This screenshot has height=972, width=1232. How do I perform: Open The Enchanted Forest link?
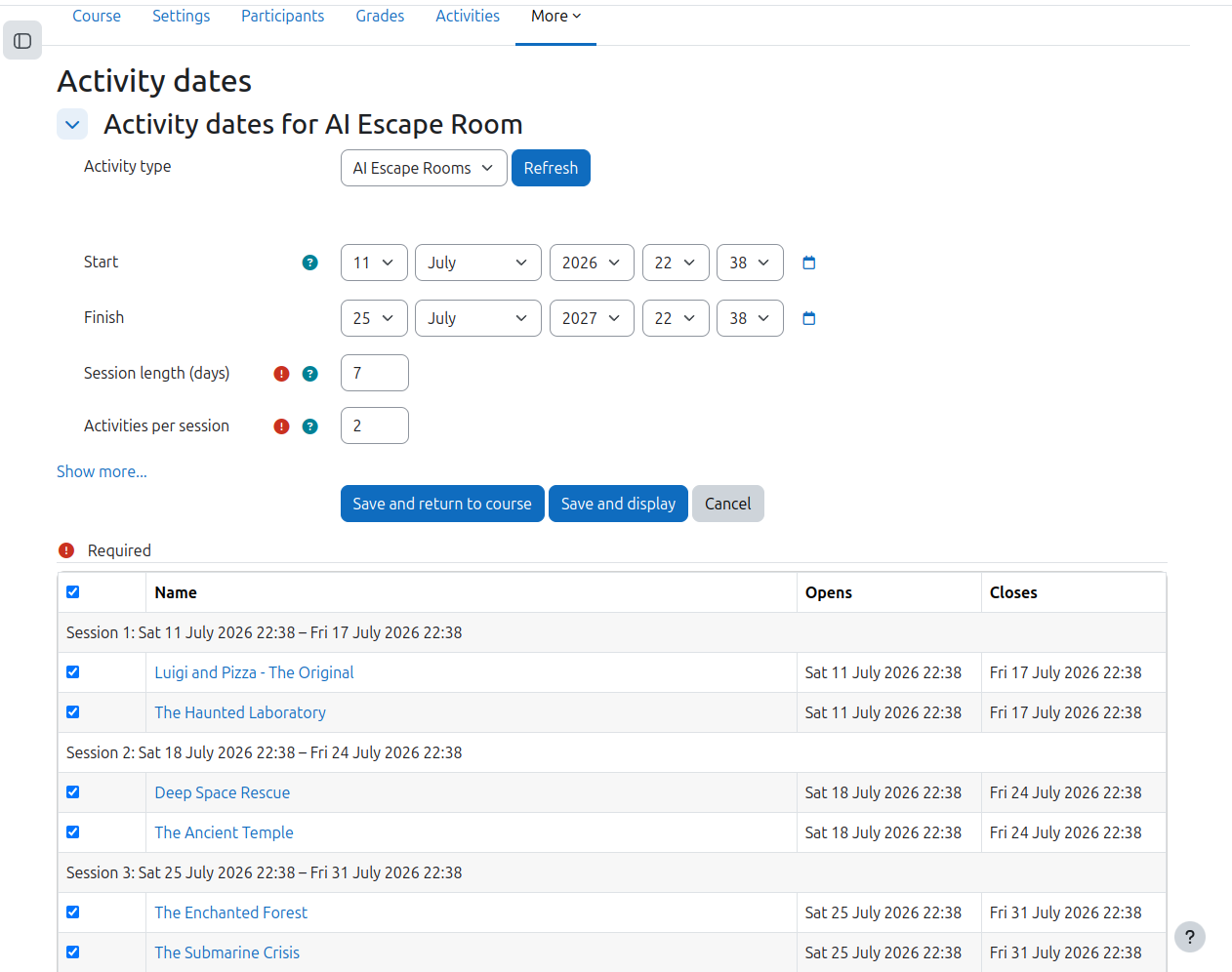pos(230,912)
